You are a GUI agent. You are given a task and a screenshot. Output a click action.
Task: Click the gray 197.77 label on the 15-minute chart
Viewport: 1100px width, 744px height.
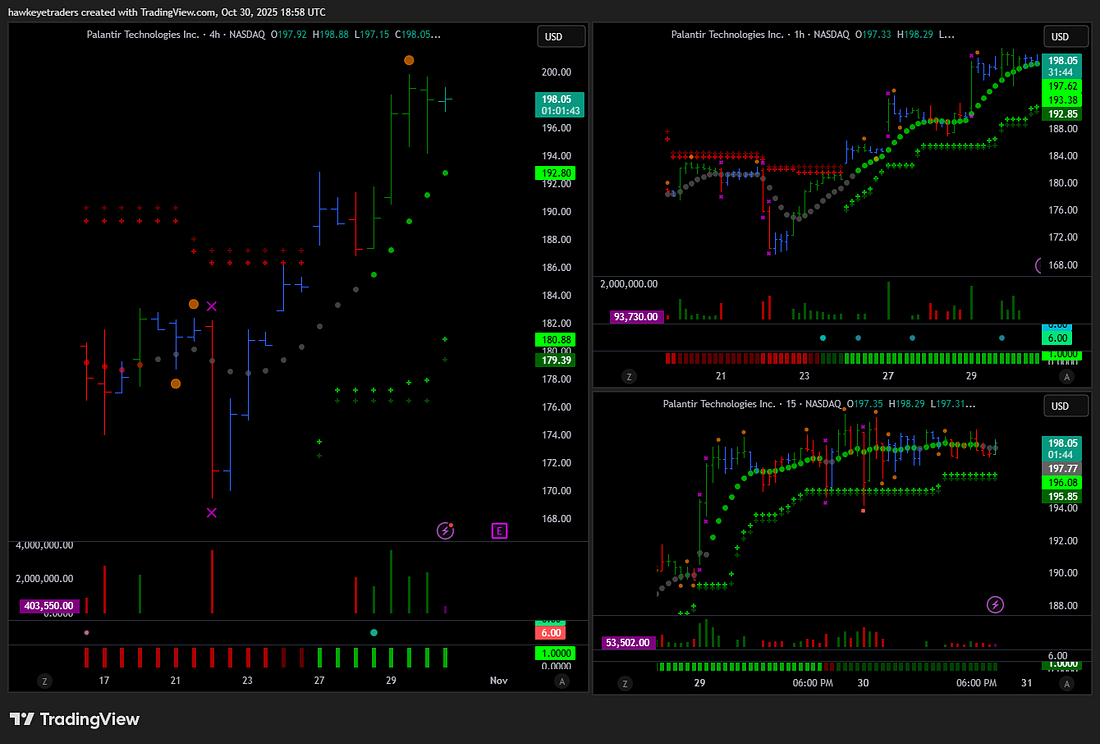pyautogui.click(x=1062, y=468)
